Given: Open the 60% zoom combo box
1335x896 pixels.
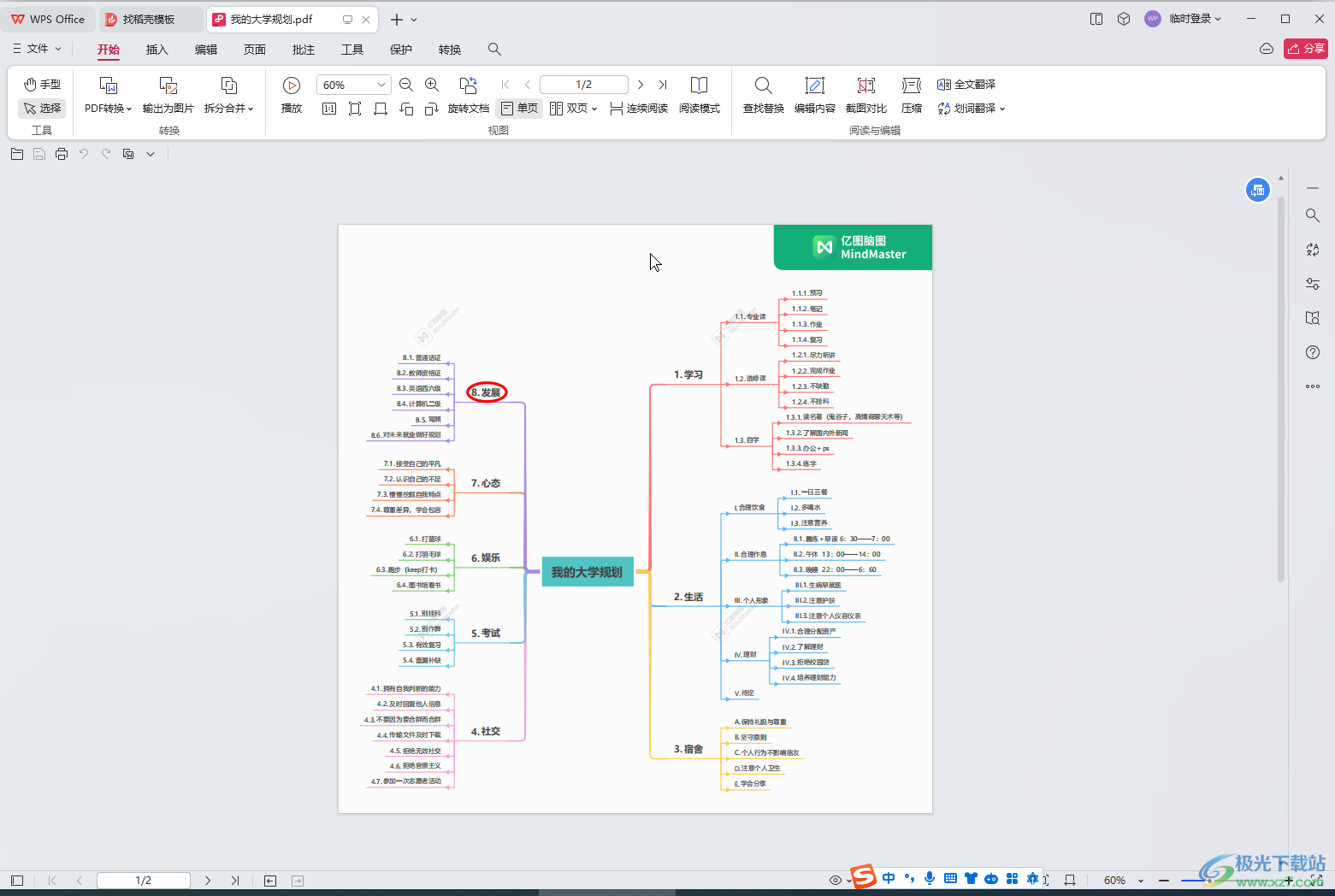Looking at the screenshot, I should [x=353, y=85].
